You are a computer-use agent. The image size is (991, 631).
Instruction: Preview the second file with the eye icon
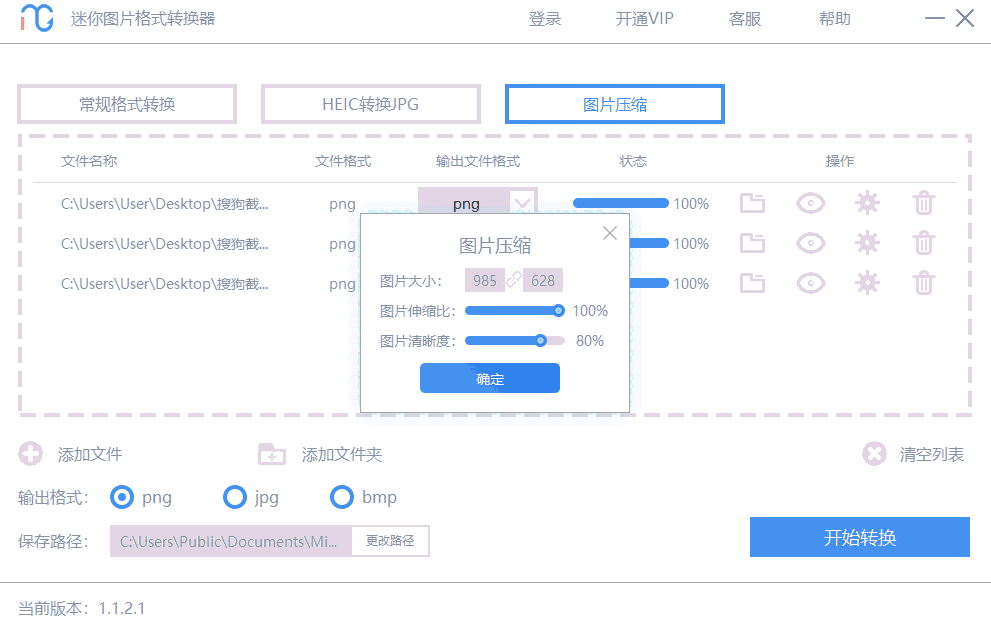point(810,243)
